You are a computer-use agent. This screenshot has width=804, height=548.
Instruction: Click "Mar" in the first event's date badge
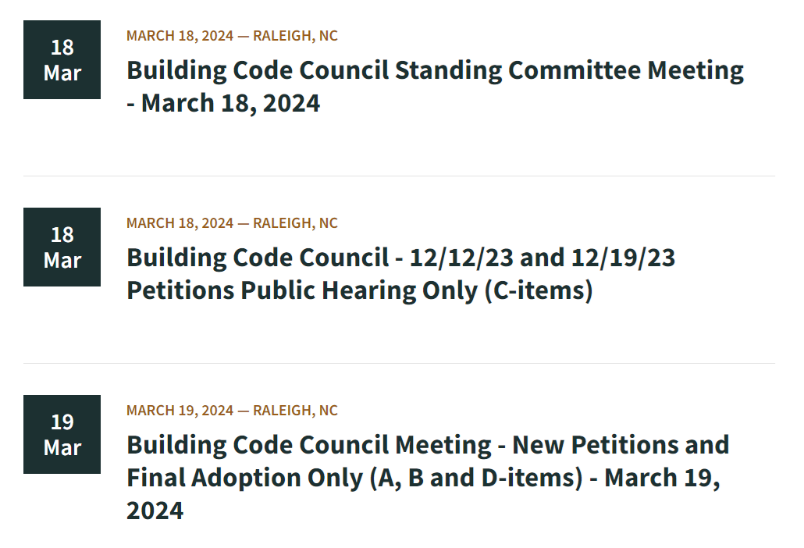pos(62,73)
